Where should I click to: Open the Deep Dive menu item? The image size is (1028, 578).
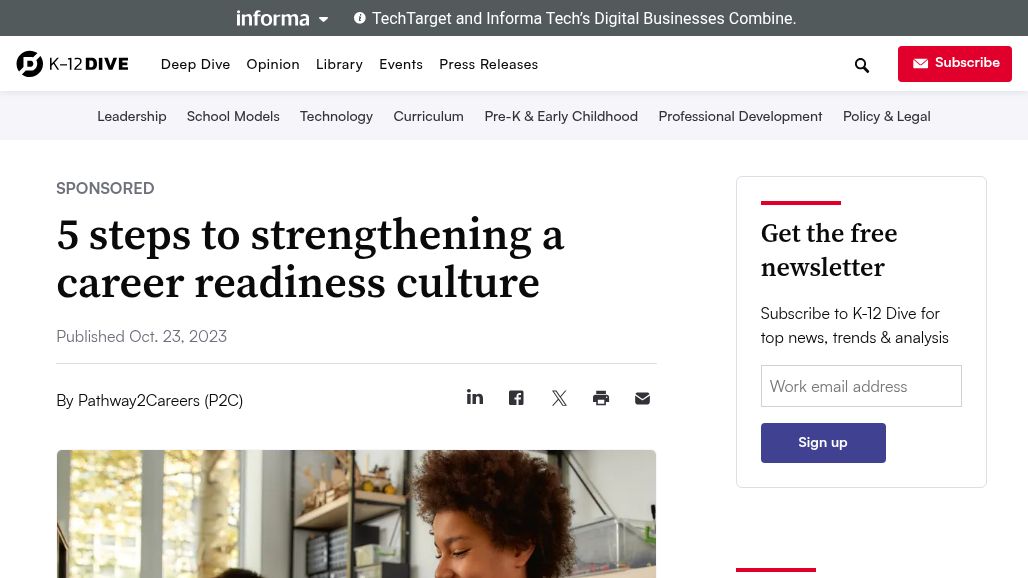click(x=195, y=64)
